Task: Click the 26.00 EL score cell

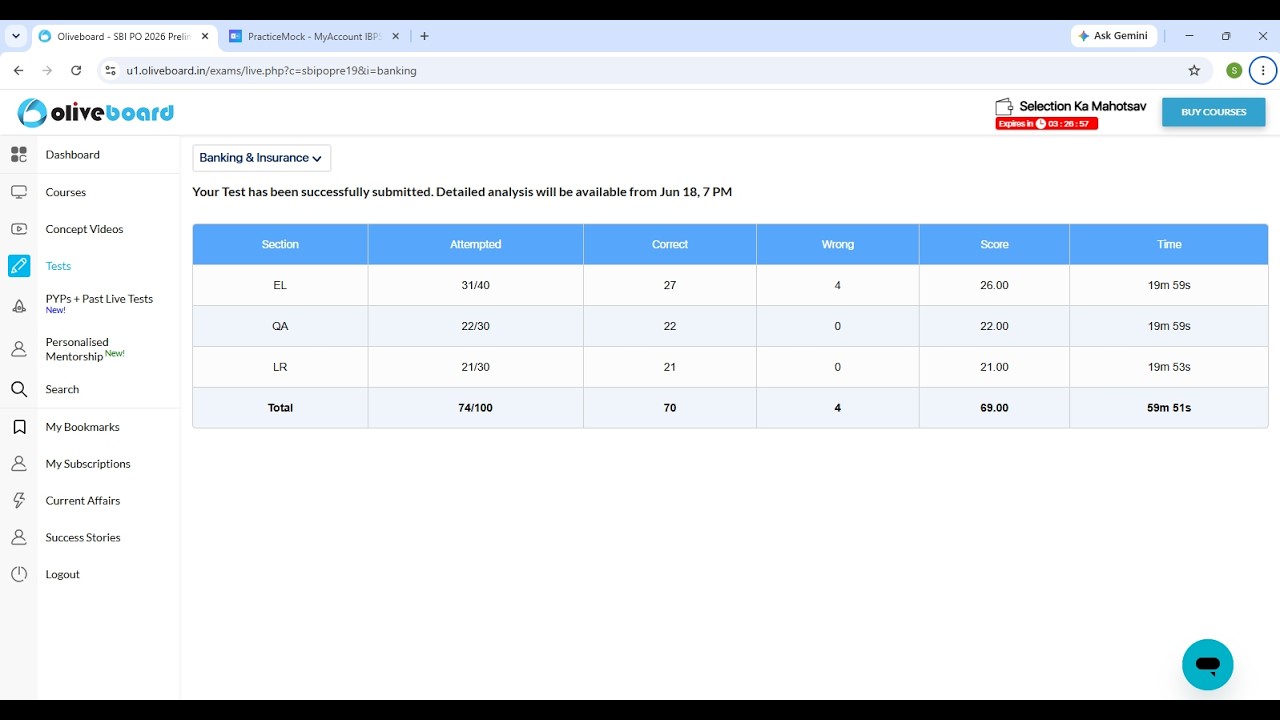Action: 994,285
